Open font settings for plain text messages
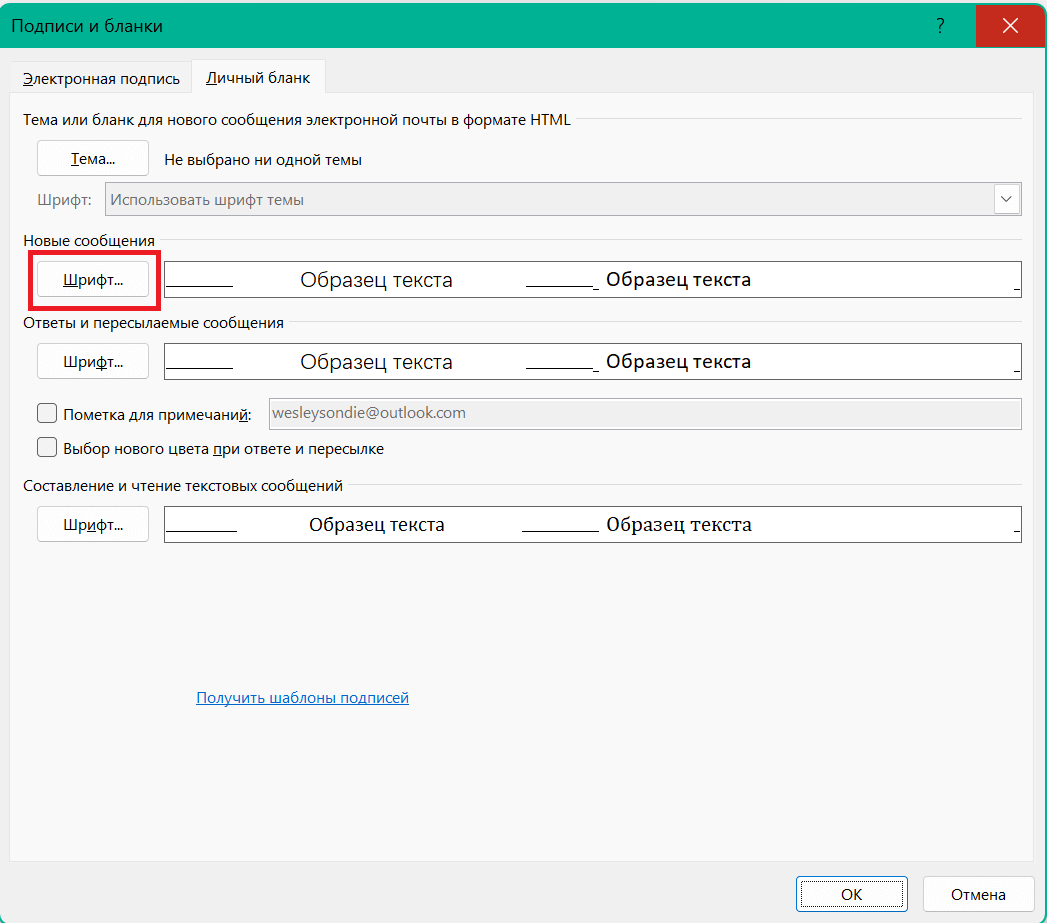 click(x=92, y=524)
